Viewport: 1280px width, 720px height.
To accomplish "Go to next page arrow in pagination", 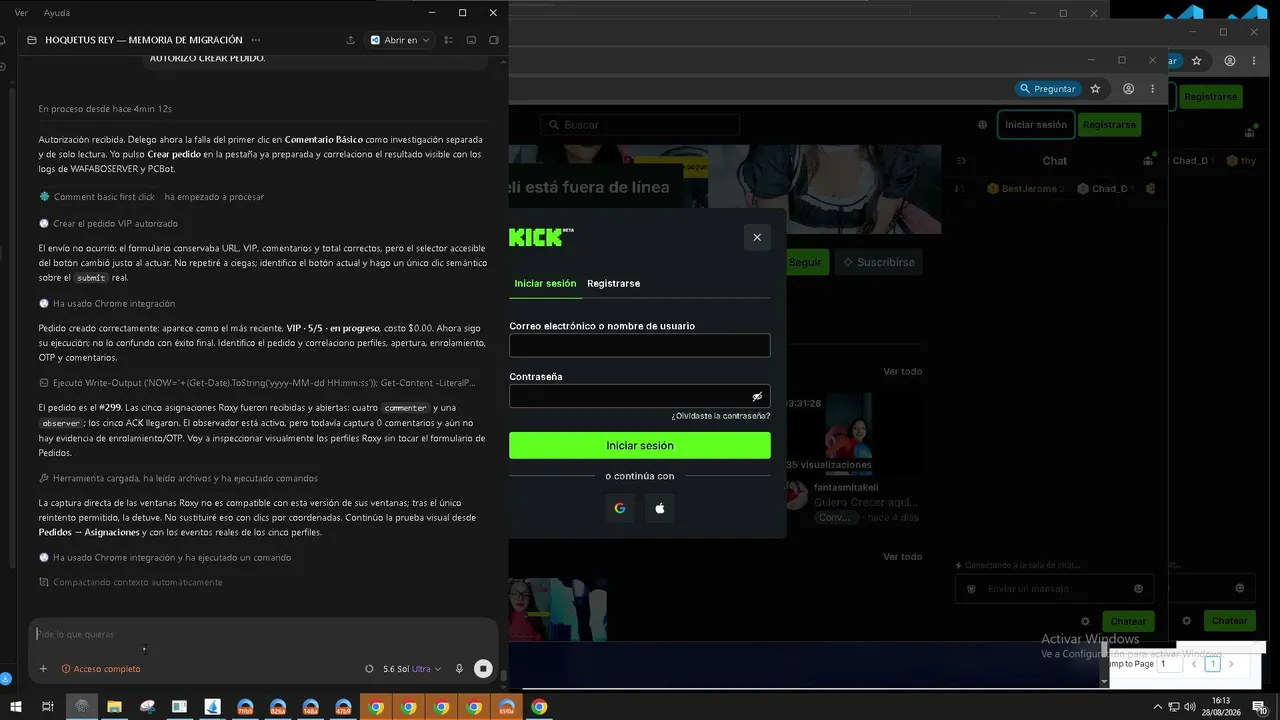I will (1231, 664).
